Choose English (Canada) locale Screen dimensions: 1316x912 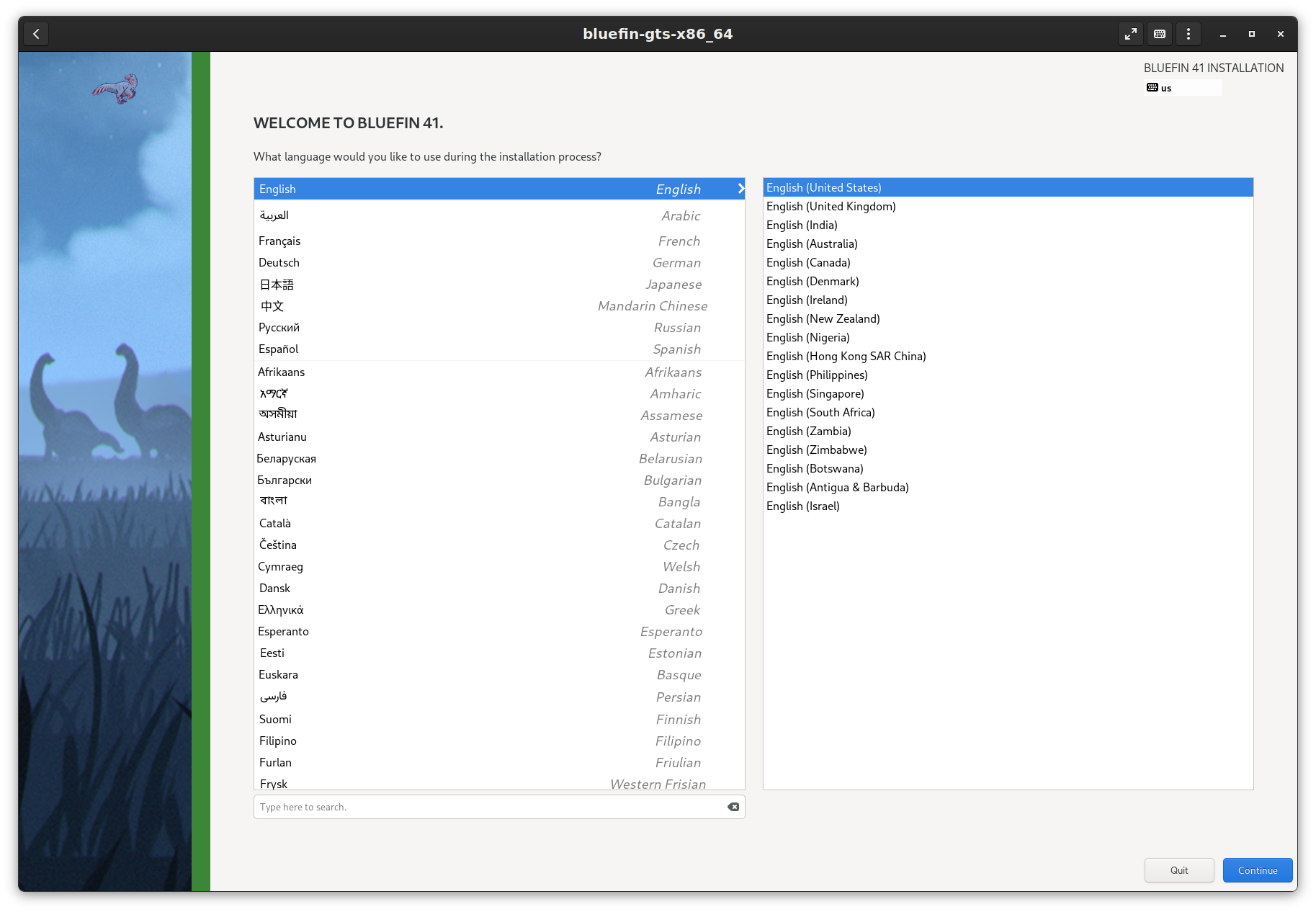[1008, 262]
